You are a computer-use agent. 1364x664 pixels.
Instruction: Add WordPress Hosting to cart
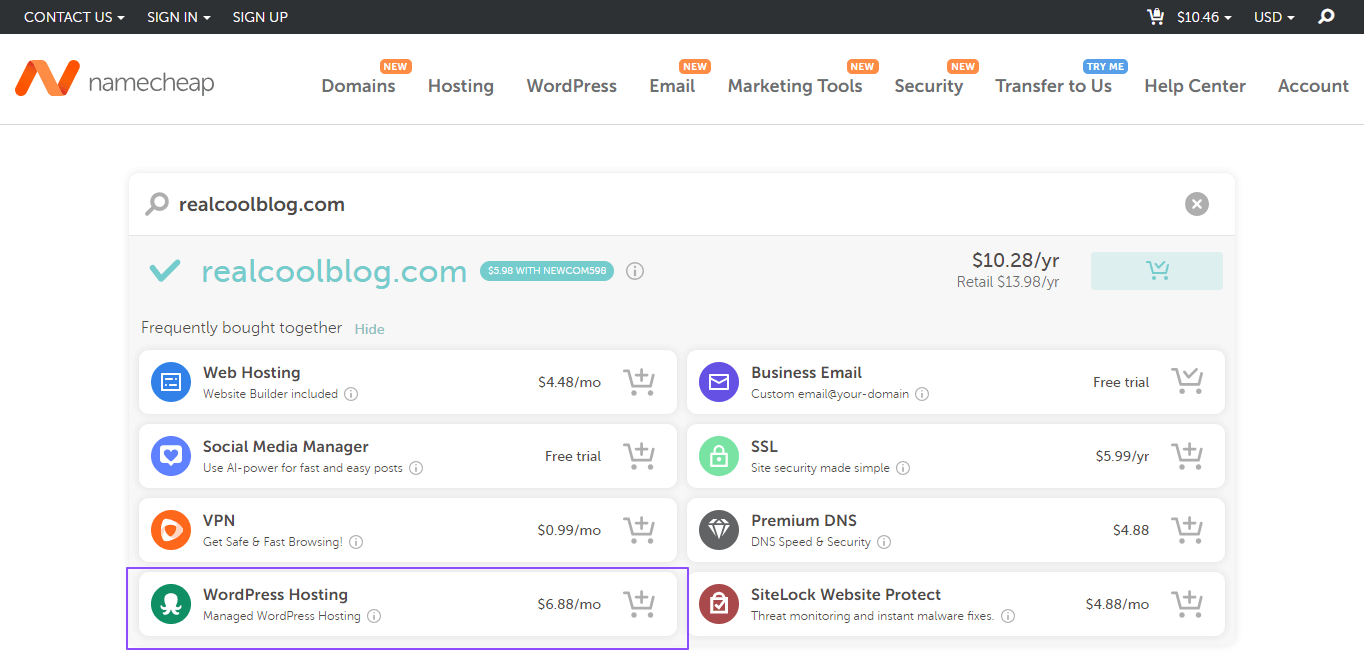click(639, 604)
